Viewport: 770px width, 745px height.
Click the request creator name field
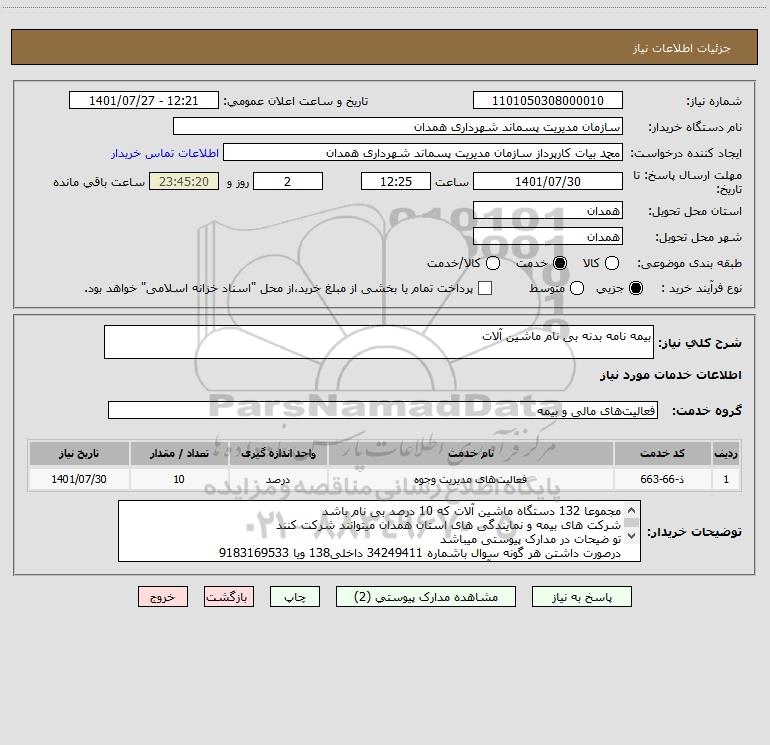click(x=423, y=153)
